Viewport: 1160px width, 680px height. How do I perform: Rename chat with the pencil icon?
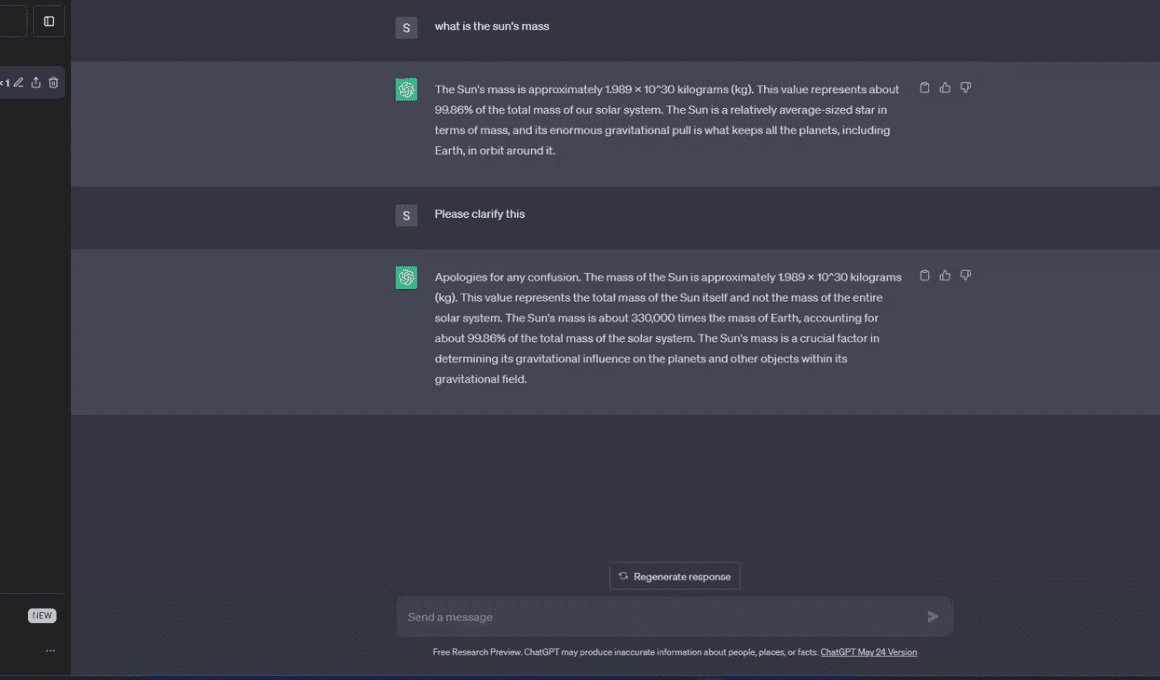[x=18, y=83]
